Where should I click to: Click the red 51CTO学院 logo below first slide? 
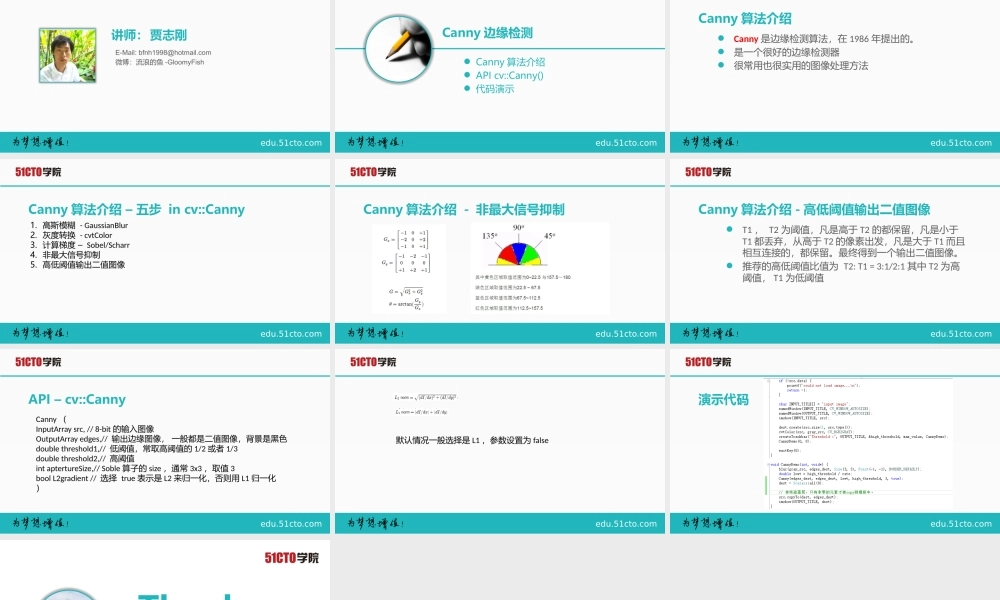pos(40,170)
